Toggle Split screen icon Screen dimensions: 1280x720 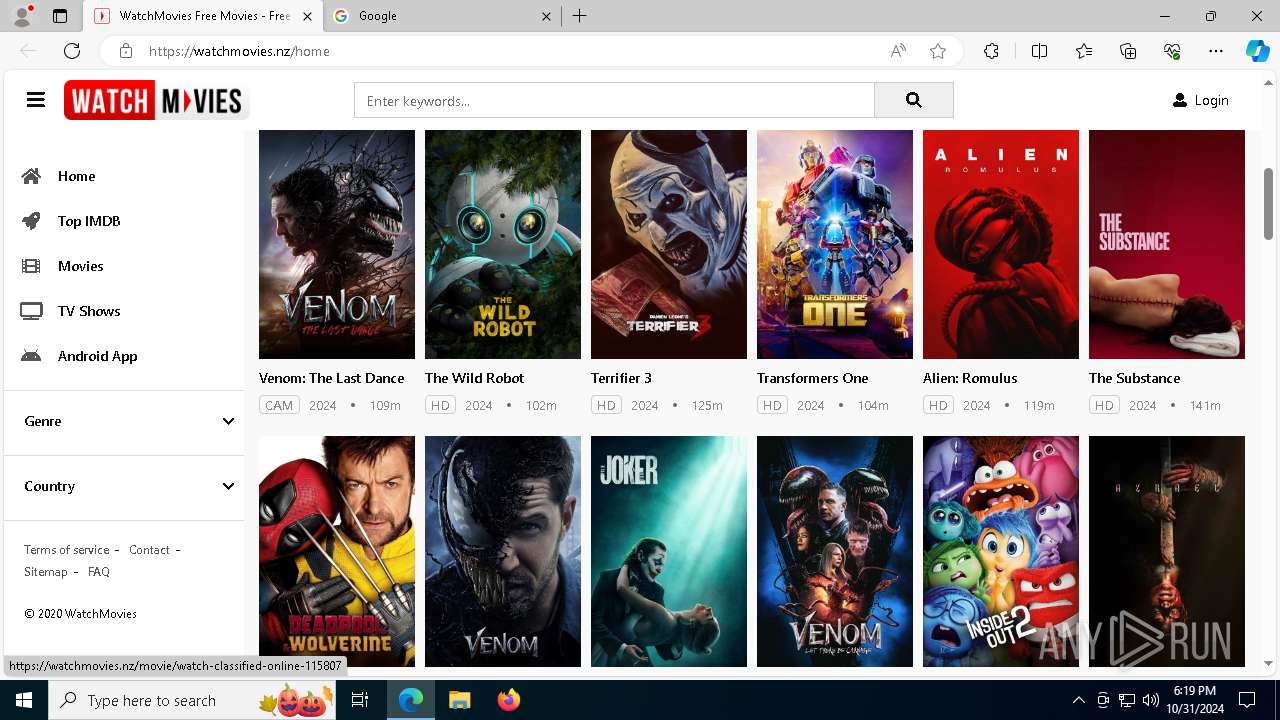click(x=1039, y=51)
